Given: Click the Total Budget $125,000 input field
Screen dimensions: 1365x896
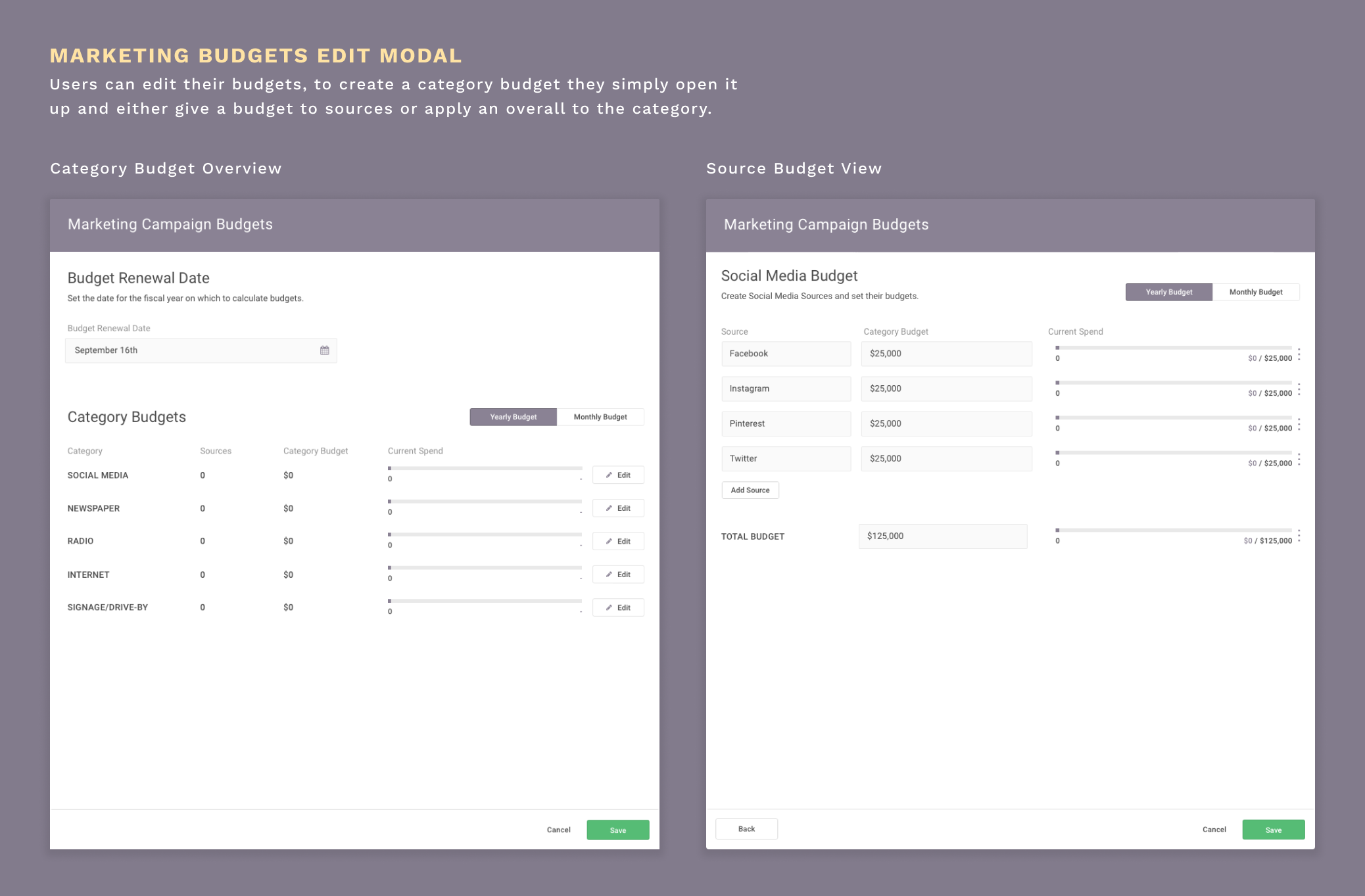Looking at the screenshot, I should tap(942, 536).
